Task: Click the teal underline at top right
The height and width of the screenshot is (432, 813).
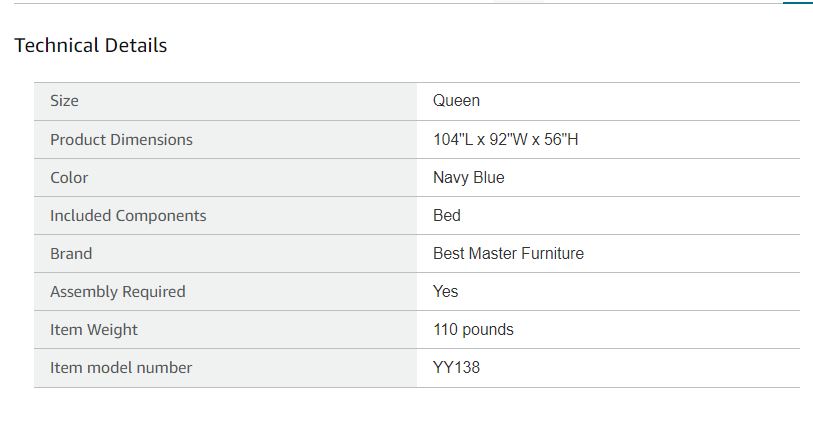Action: point(797,3)
